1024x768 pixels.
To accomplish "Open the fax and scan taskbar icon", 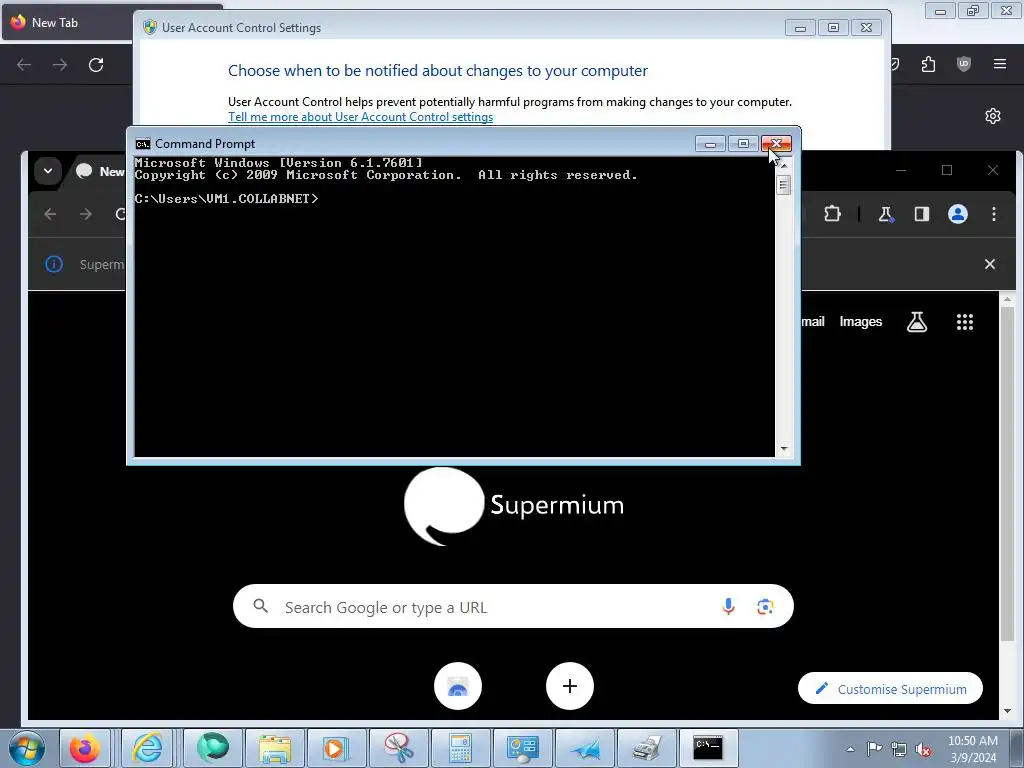I will pyautogui.click(x=647, y=748).
